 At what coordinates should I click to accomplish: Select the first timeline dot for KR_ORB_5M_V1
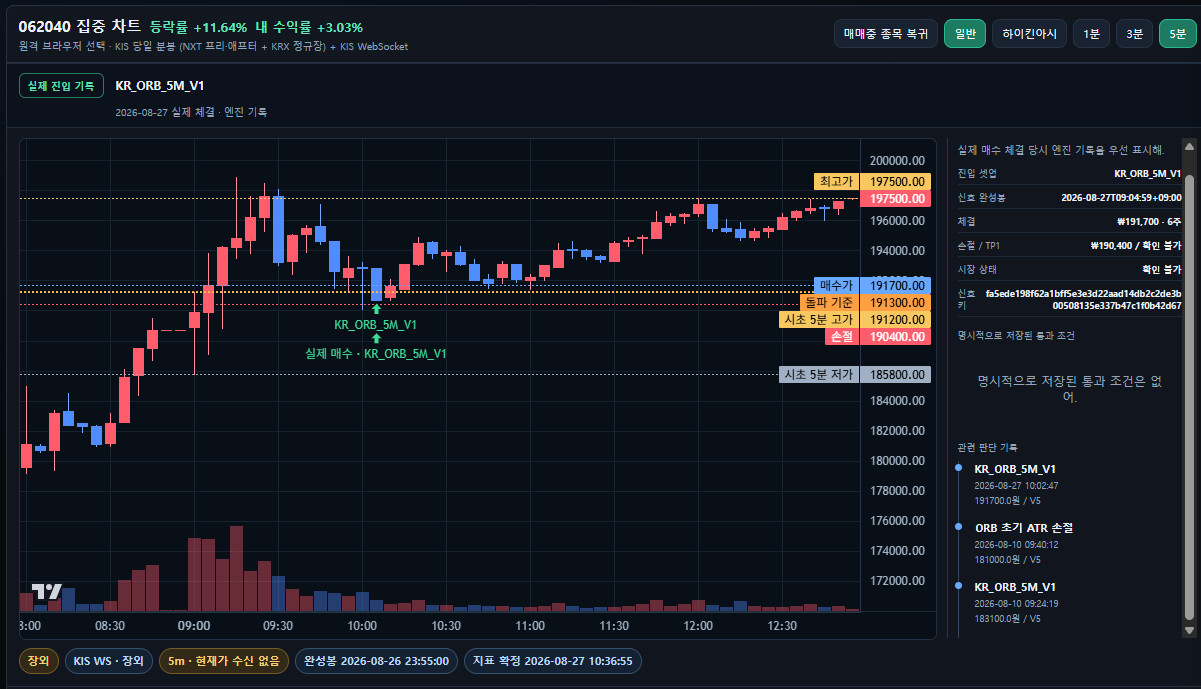(959, 468)
